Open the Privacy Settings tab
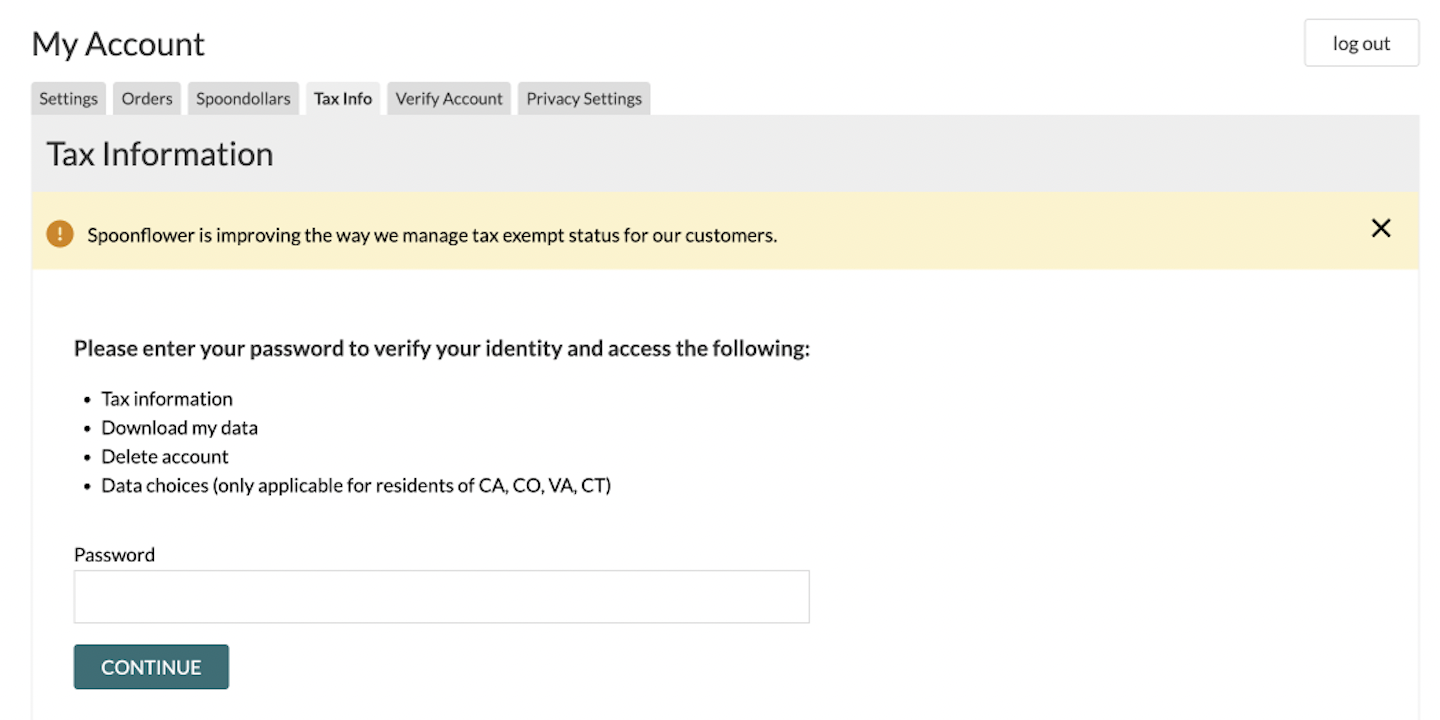This screenshot has width=1440, height=720. [583, 98]
